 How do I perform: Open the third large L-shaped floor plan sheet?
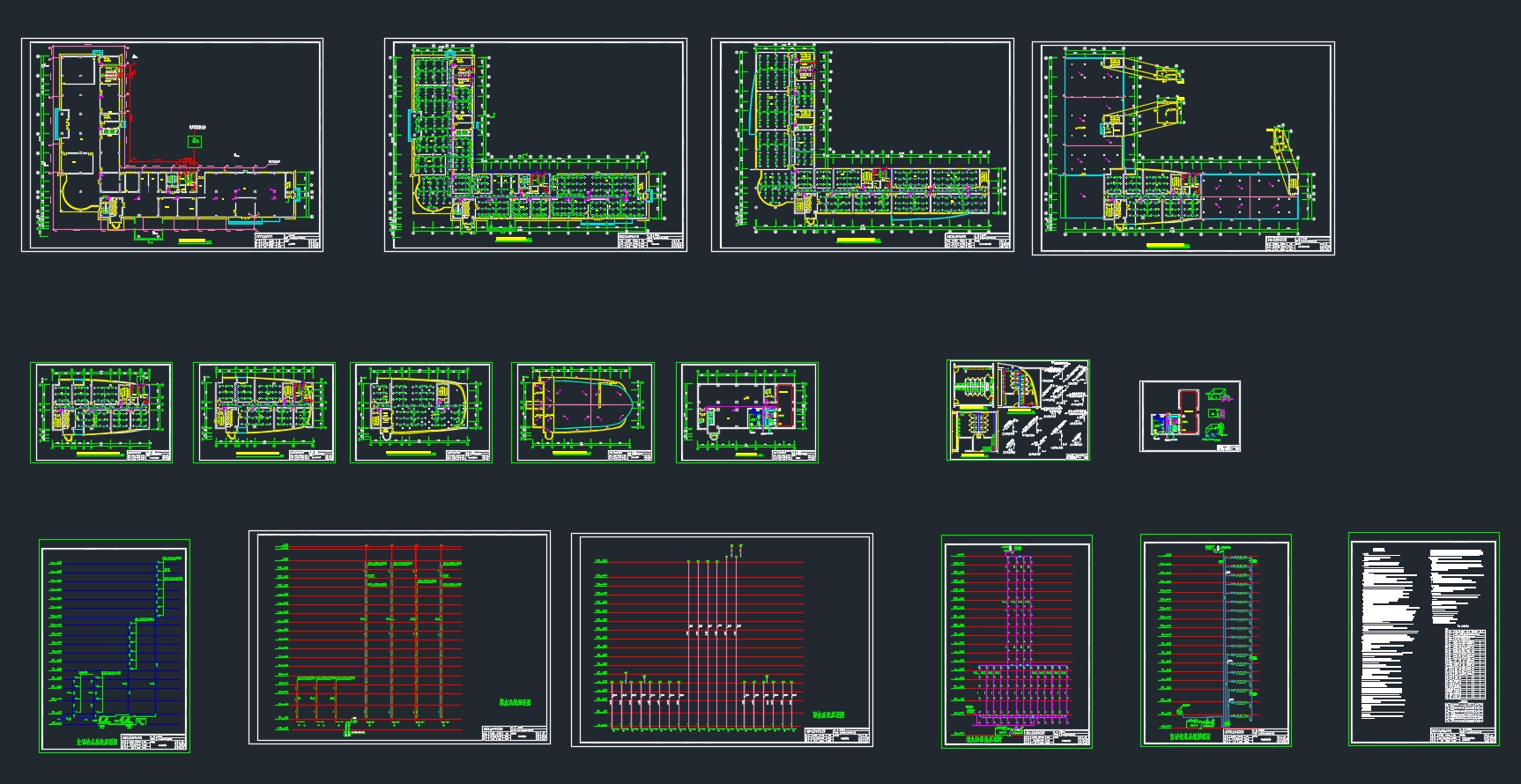point(862,144)
